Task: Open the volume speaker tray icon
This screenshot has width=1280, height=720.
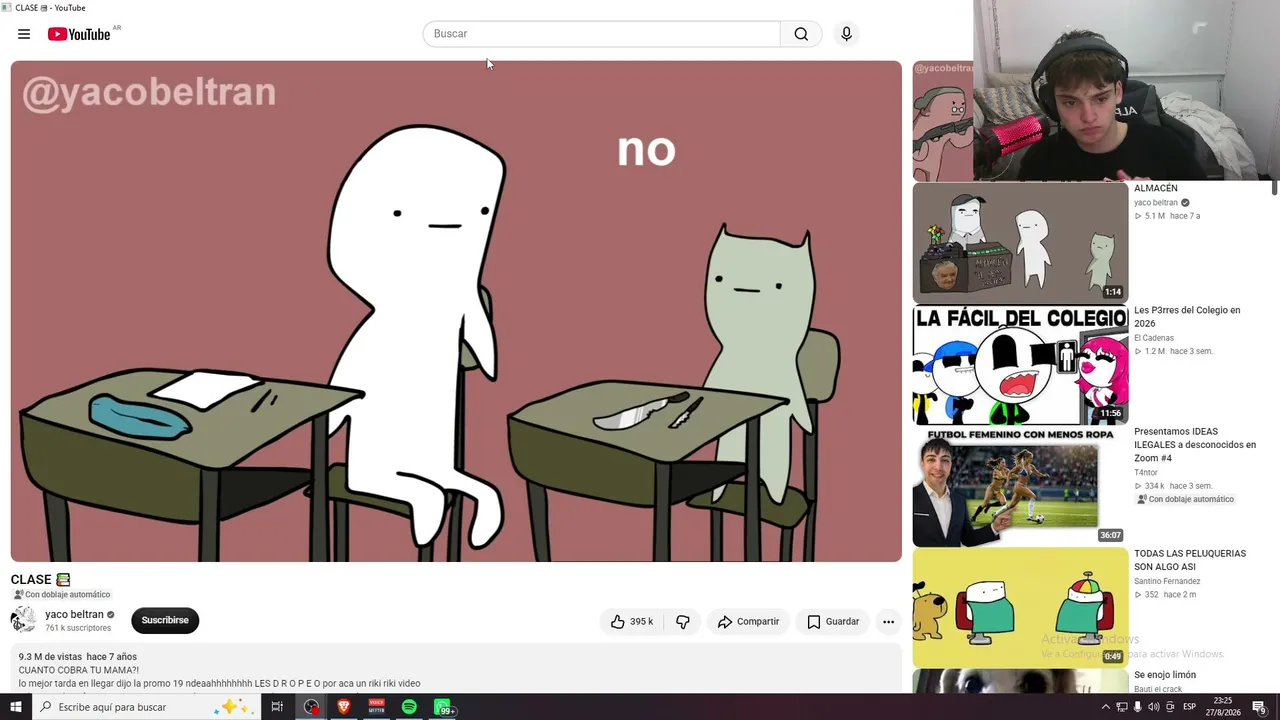Action: [x=1153, y=707]
